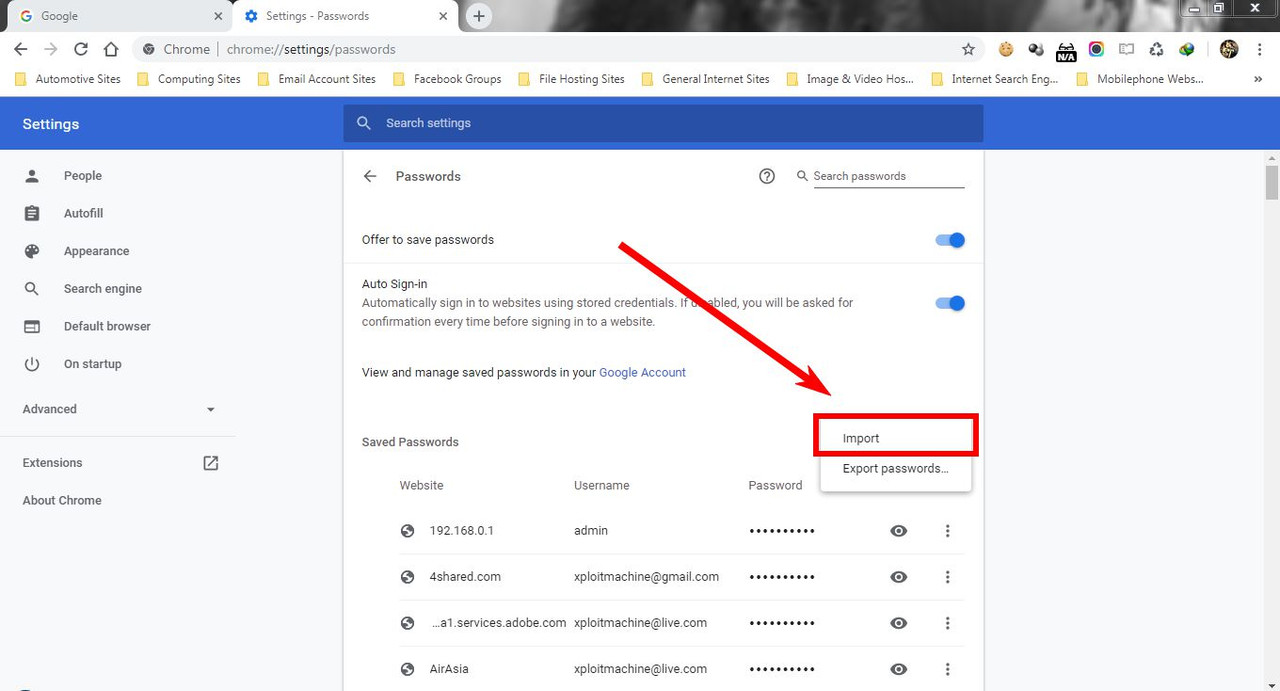Show password for 192.168.0.1
This screenshot has width=1280, height=691.
(x=899, y=531)
